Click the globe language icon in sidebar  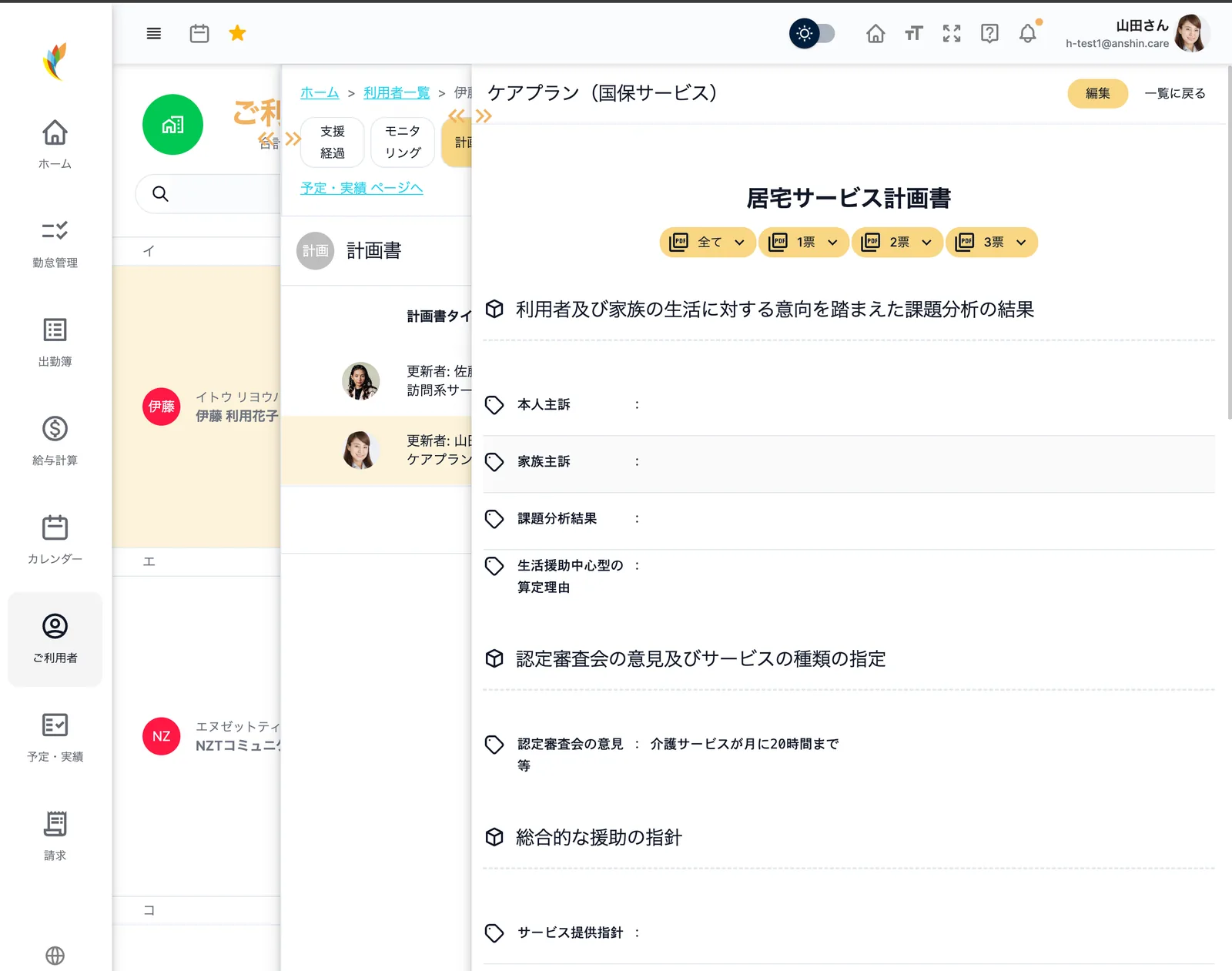(55, 956)
